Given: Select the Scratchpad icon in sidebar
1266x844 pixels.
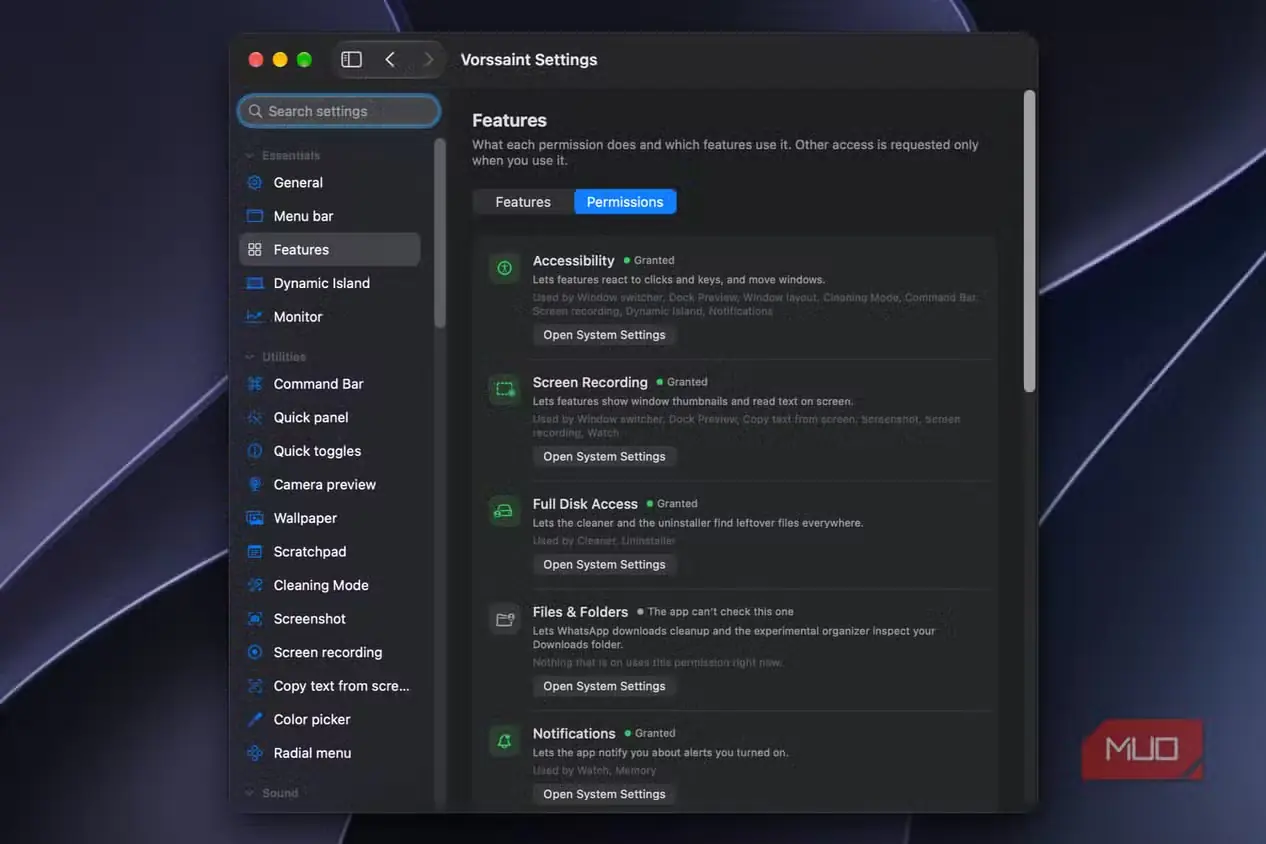Looking at the screenshot, I should [x=255, y=552].
